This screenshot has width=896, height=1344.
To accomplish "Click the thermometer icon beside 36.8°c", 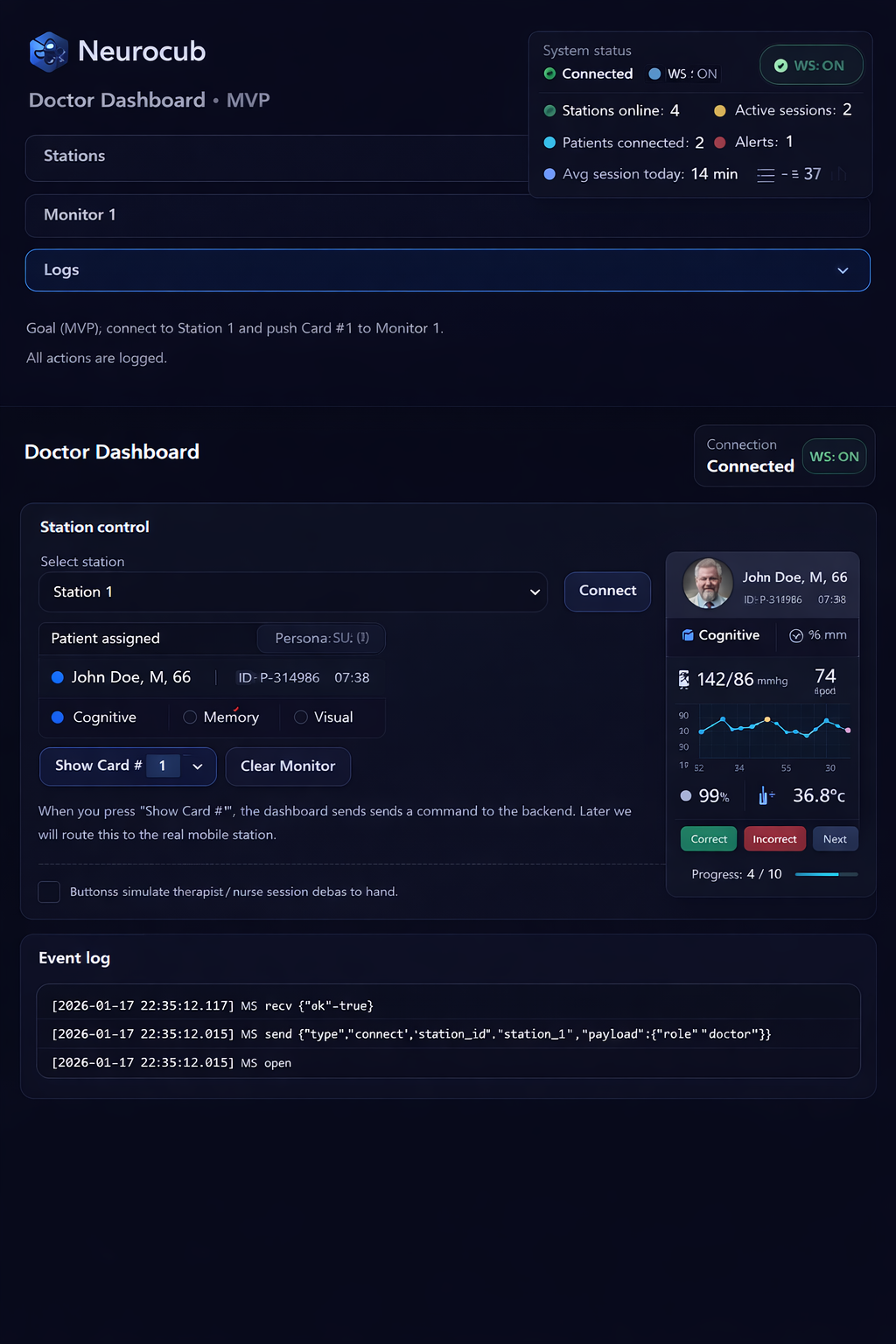I will pyautogui.click(x=764, y=795).
